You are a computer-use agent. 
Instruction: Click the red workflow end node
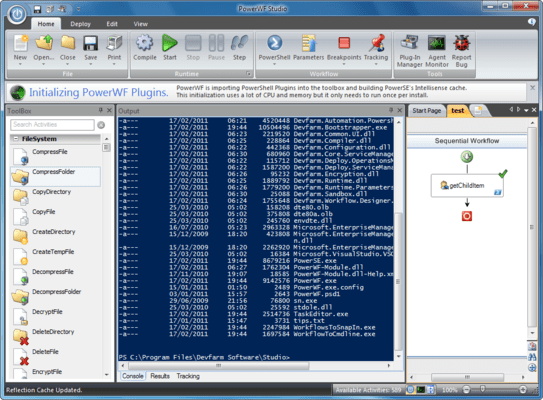coord(466,216)
